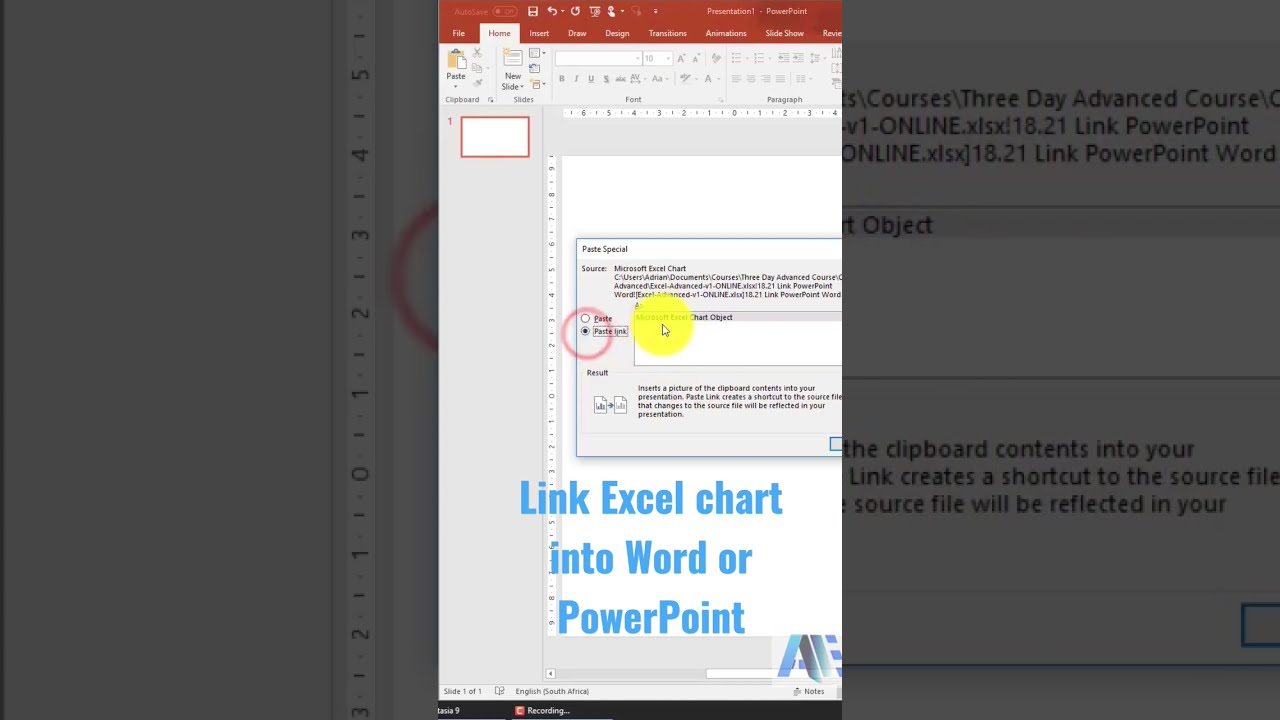The image size is (1280, 720).
Task: Switch to the Slide Show tab
Action: tap(785, 33)
